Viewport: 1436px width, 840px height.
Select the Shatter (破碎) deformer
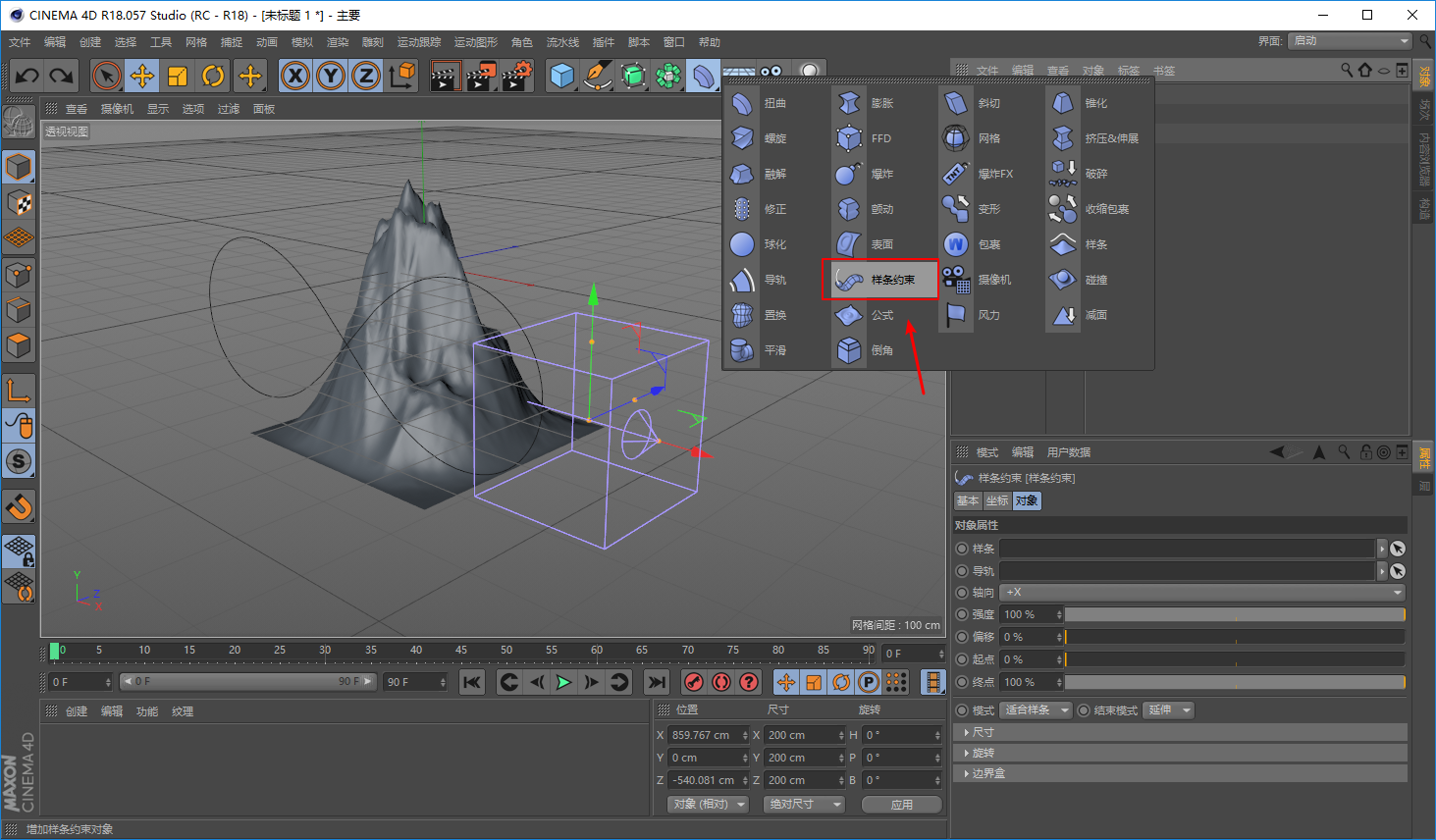pos(1082,174)
